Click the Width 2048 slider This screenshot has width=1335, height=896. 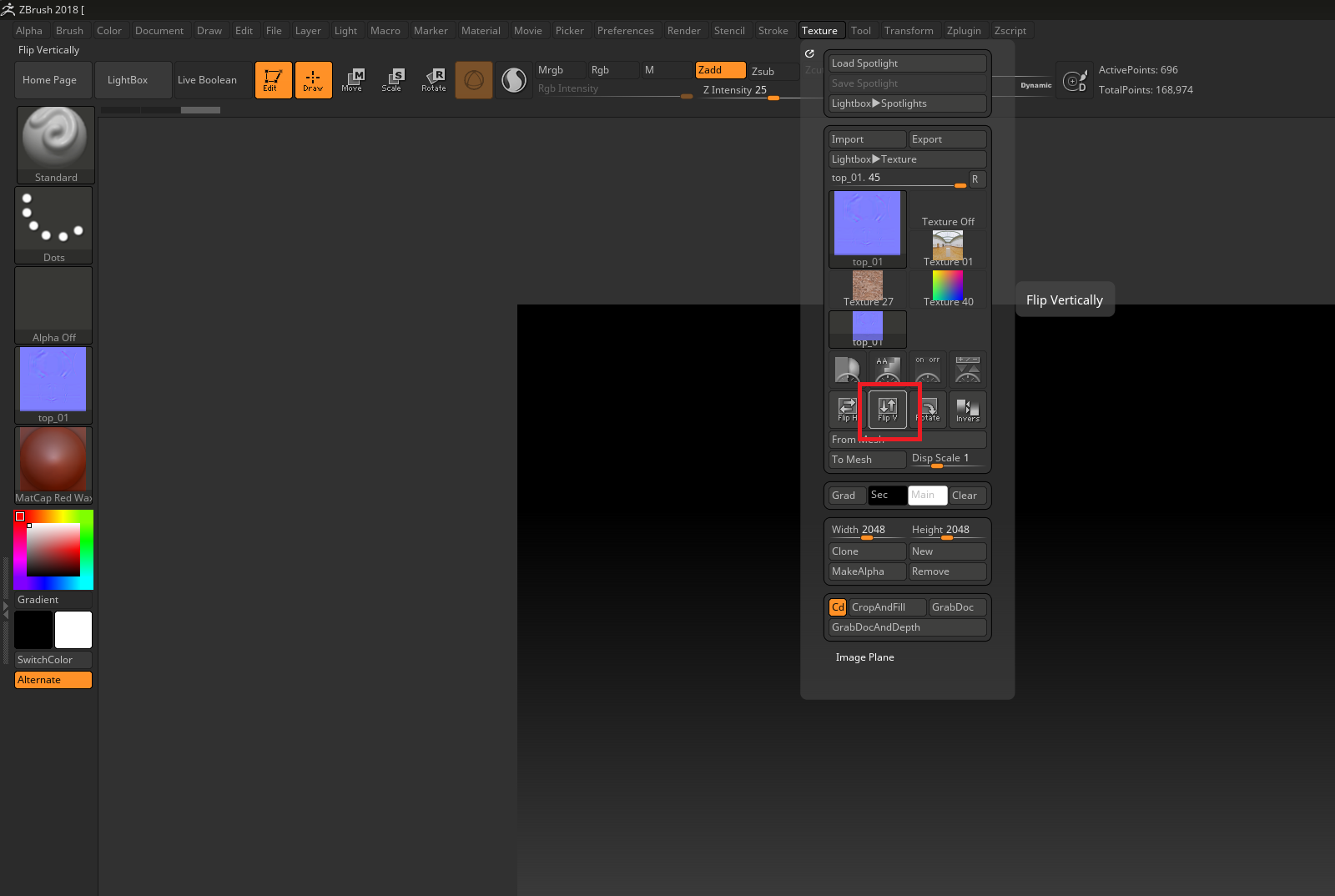pos(868,531)
